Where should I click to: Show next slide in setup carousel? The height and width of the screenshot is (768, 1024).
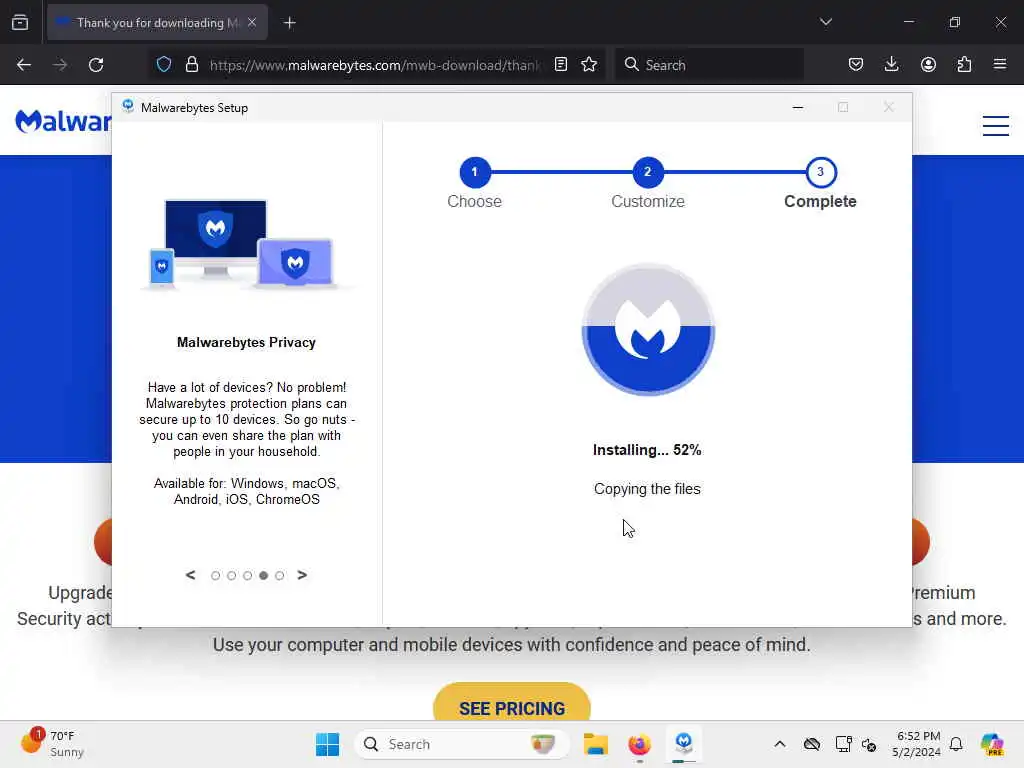tap(302, 575)
